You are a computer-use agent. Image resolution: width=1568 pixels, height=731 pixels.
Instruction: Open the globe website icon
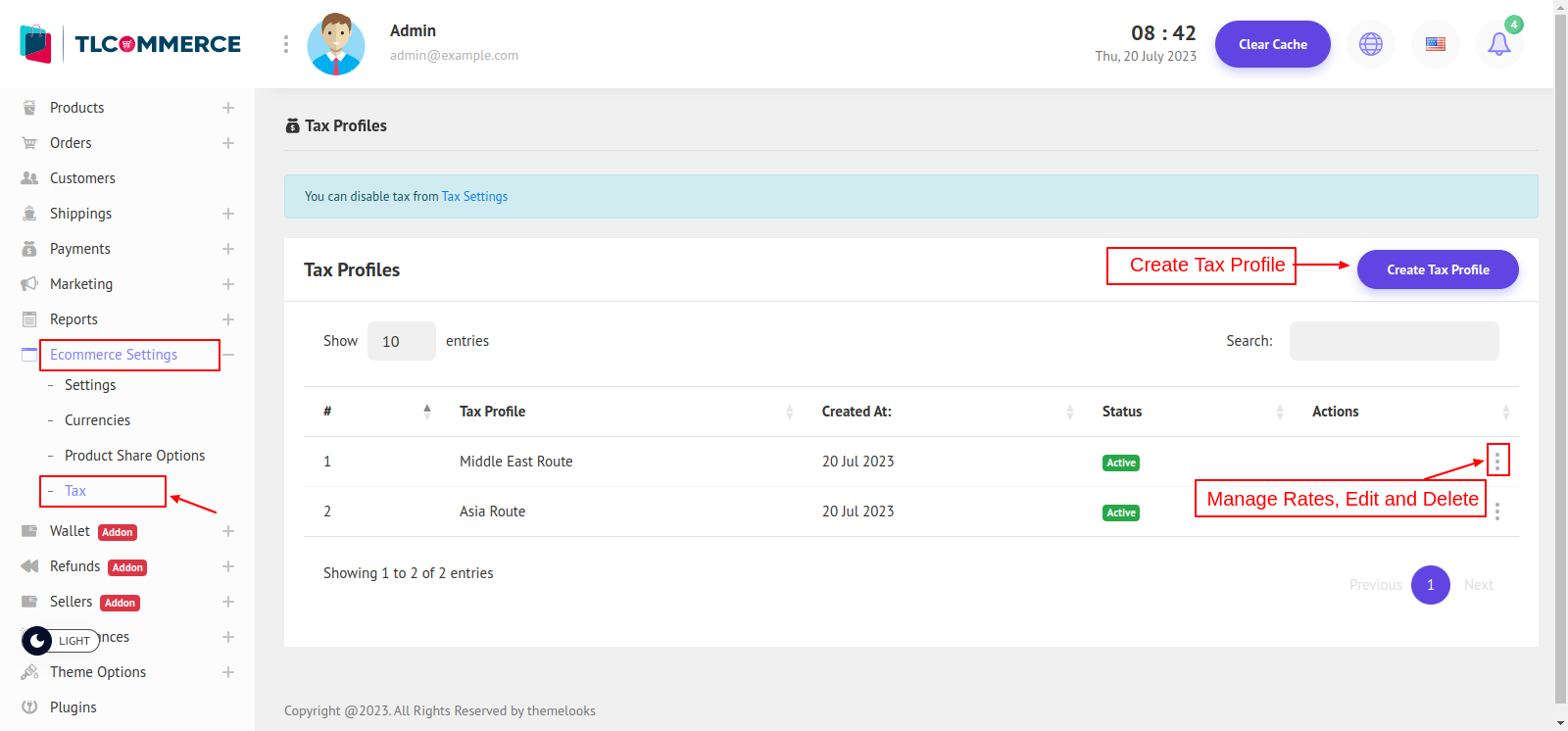tap(1370, 44)
